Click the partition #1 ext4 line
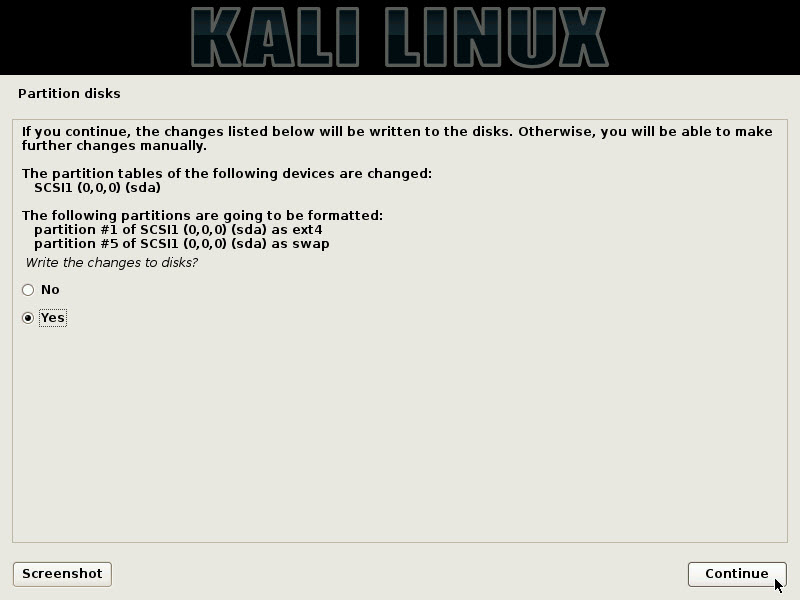The width and height of the screenshot is (800, 600). (178, 230)
